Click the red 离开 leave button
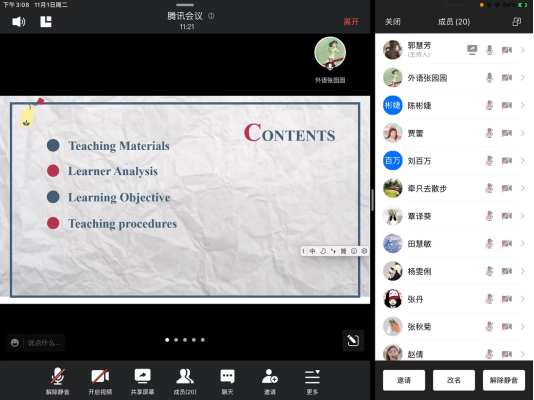 click(x=351, y=22)
